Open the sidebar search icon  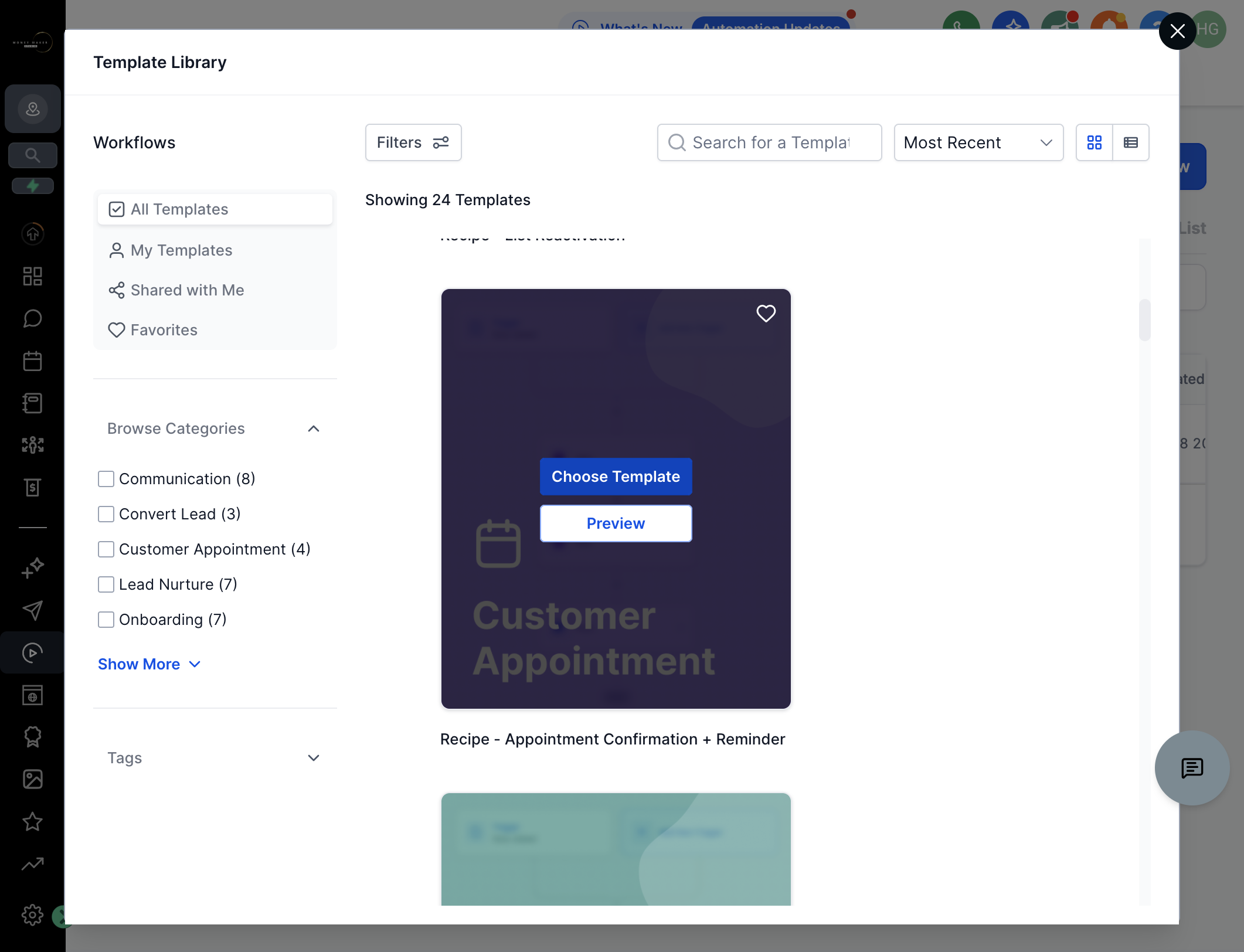[x=33, y=155]
